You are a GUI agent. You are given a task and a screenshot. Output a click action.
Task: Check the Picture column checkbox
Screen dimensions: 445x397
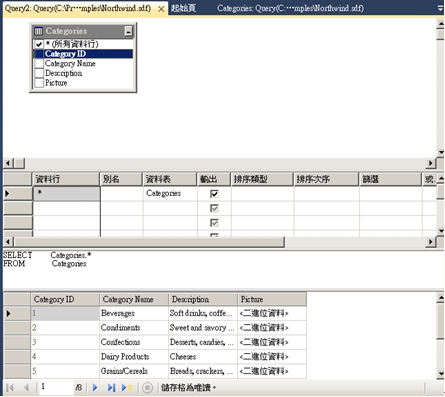coord(39,83)
